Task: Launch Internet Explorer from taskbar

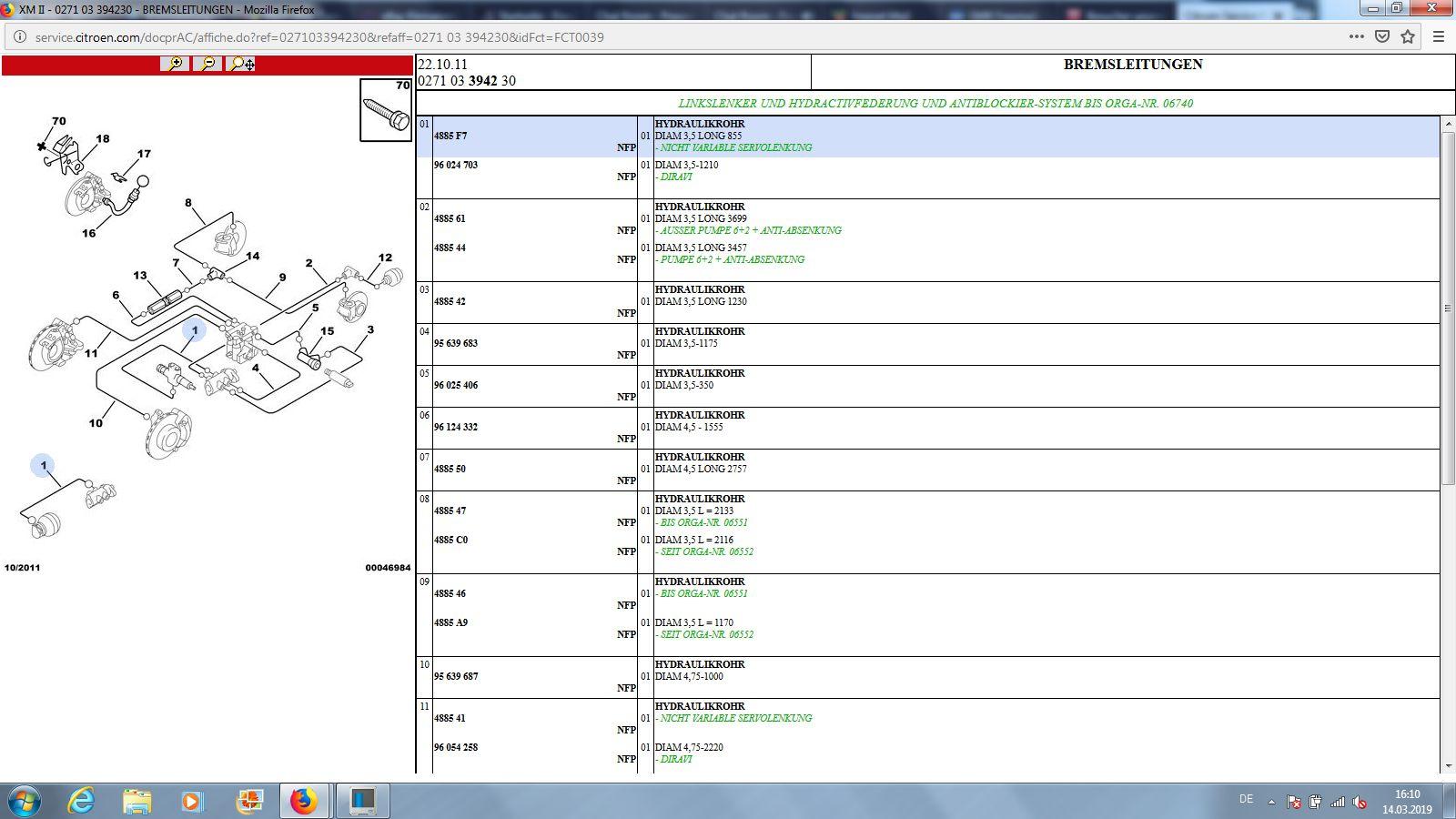Action: tap(82, 802)
